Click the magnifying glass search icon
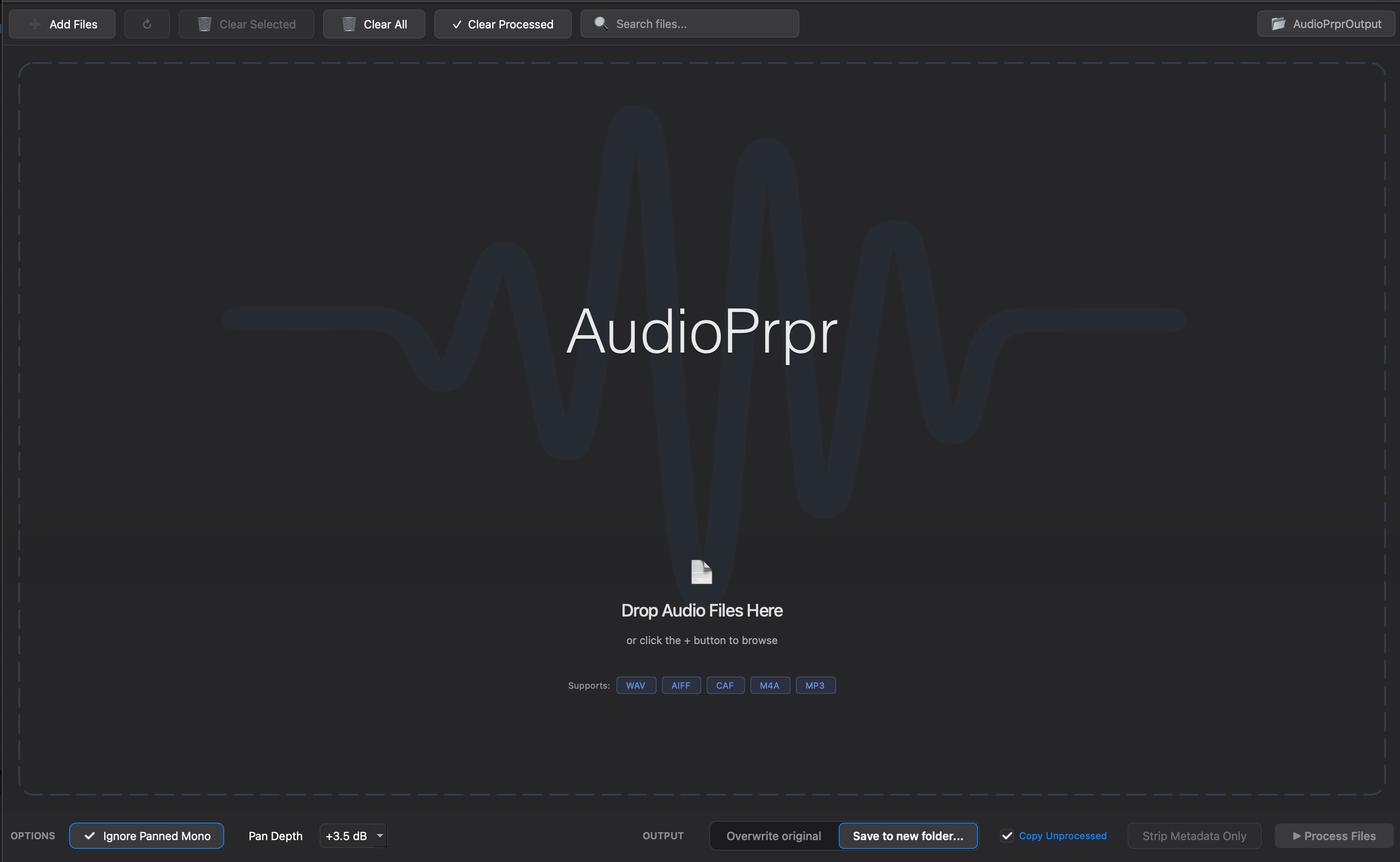Screen dimensions: 1400x862 pos(601,23)
